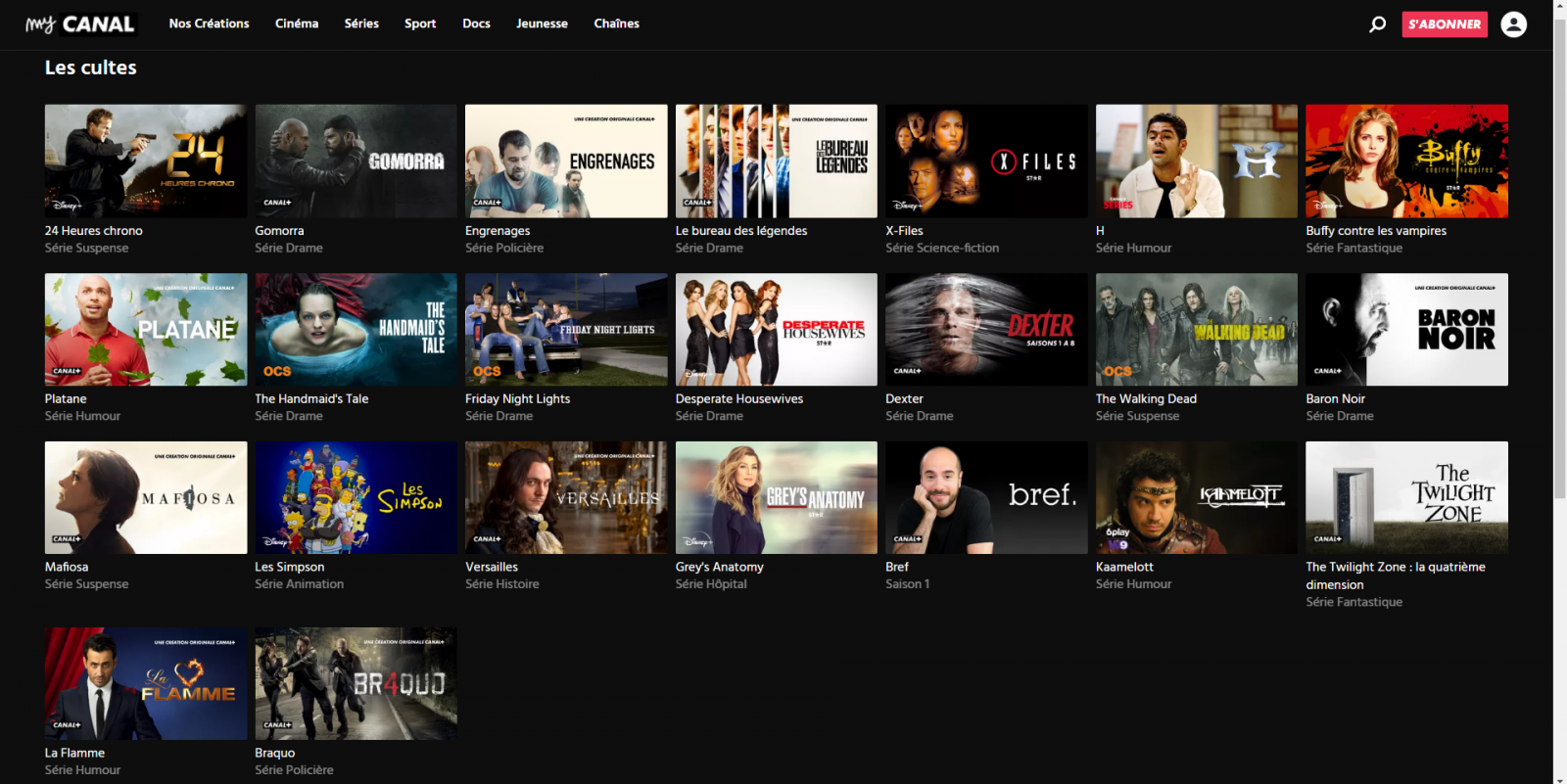This screenshot has height=784, width=1567.
Task: Open Les Simpson poster
Action: point(356,497)
